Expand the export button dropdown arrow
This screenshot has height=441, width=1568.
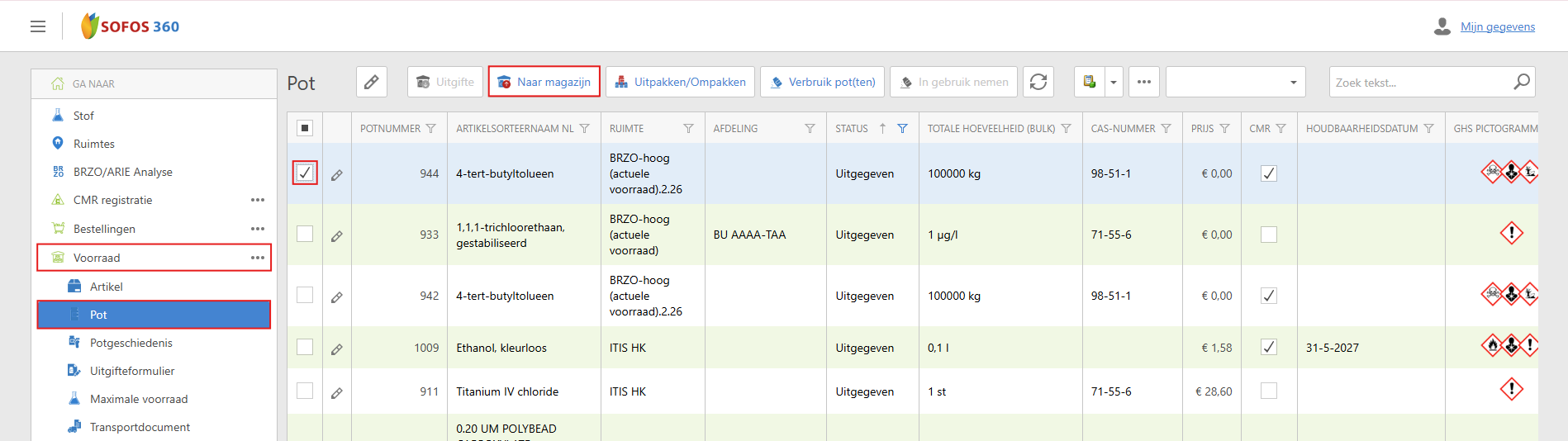tap(1114, 83)
